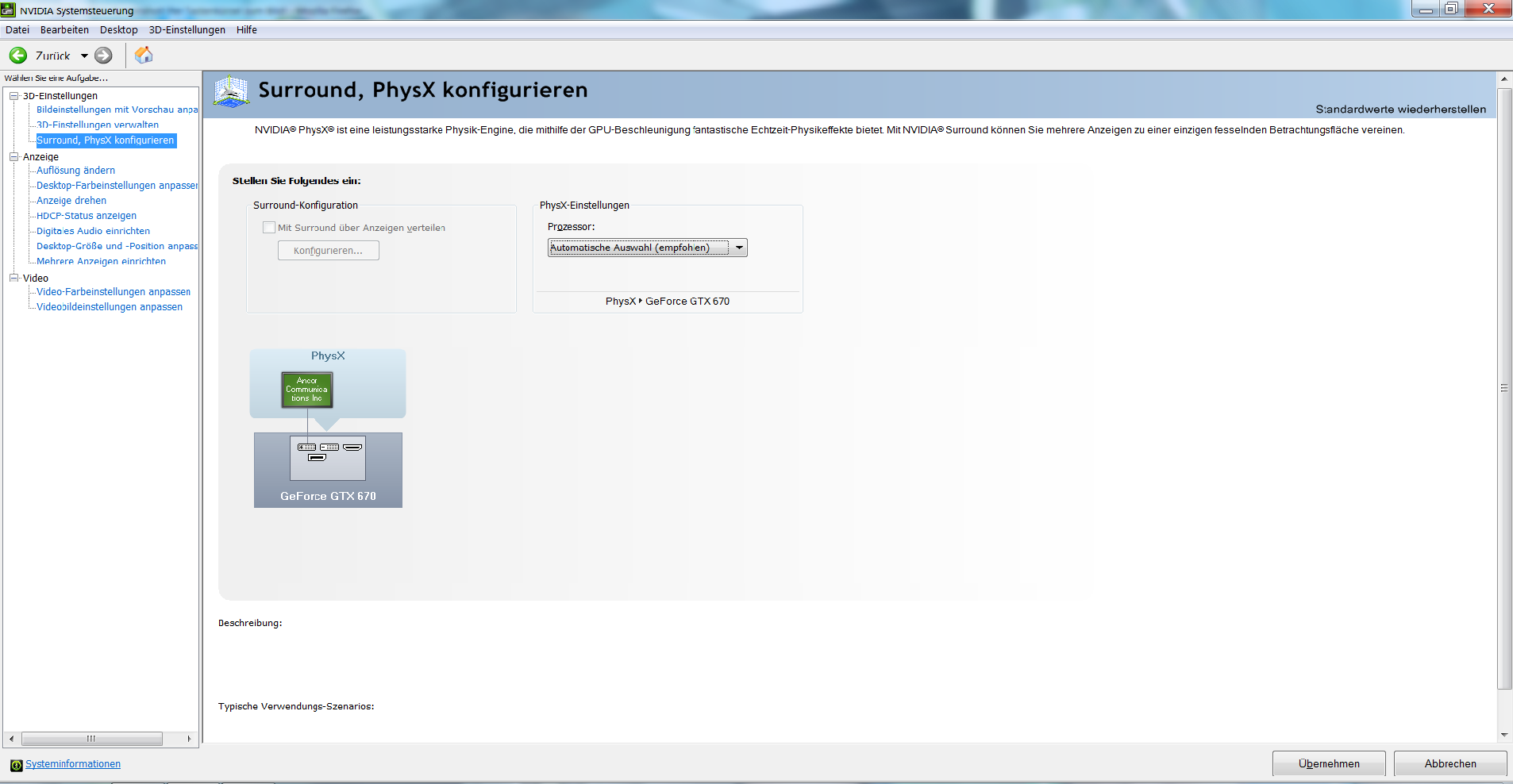Viewport: 1513px width, 784px height.
Task: Click the forward navigation arrow icon
Action: click(103, 56)
